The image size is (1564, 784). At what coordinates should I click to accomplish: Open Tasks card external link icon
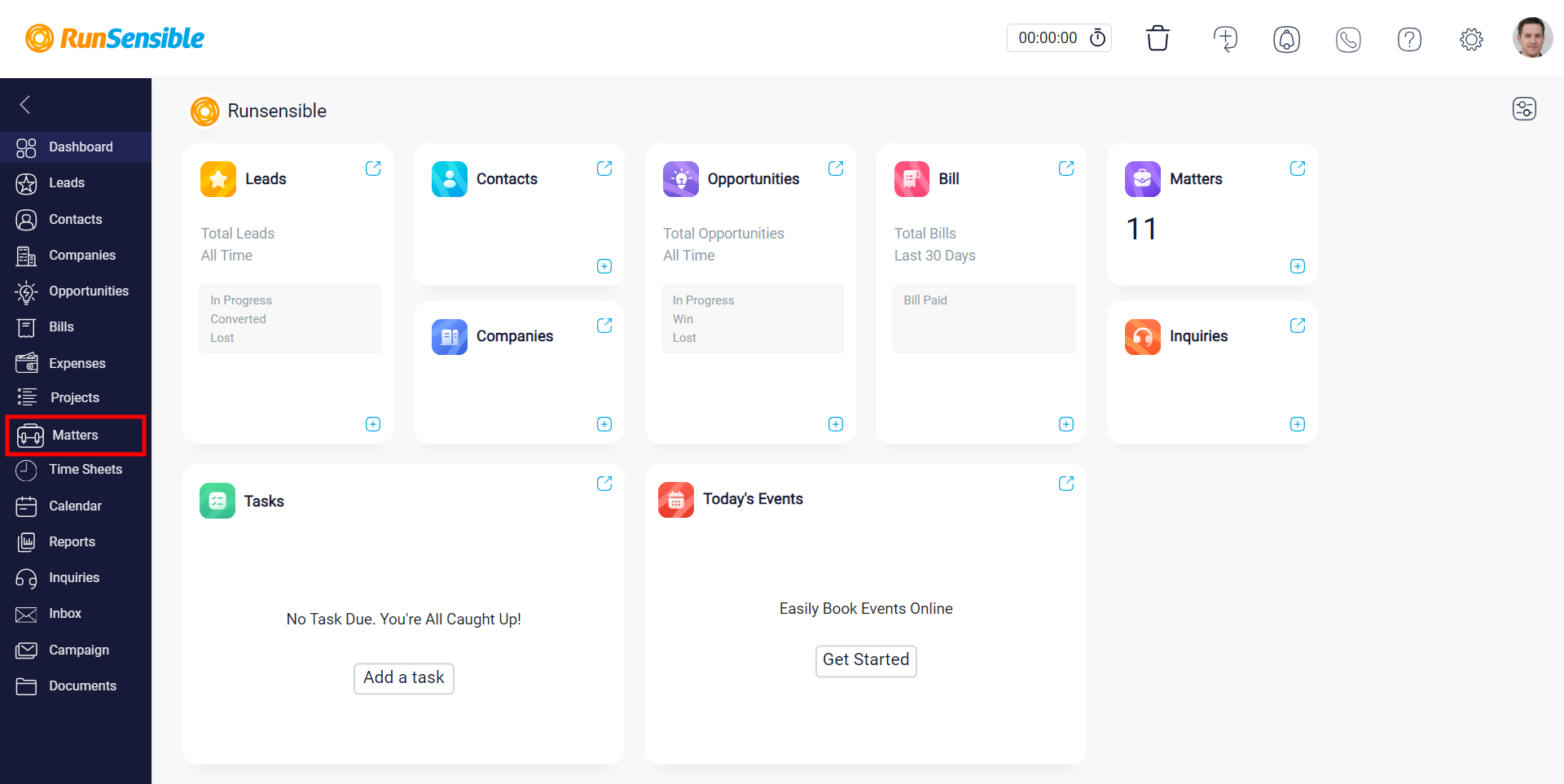604,484
